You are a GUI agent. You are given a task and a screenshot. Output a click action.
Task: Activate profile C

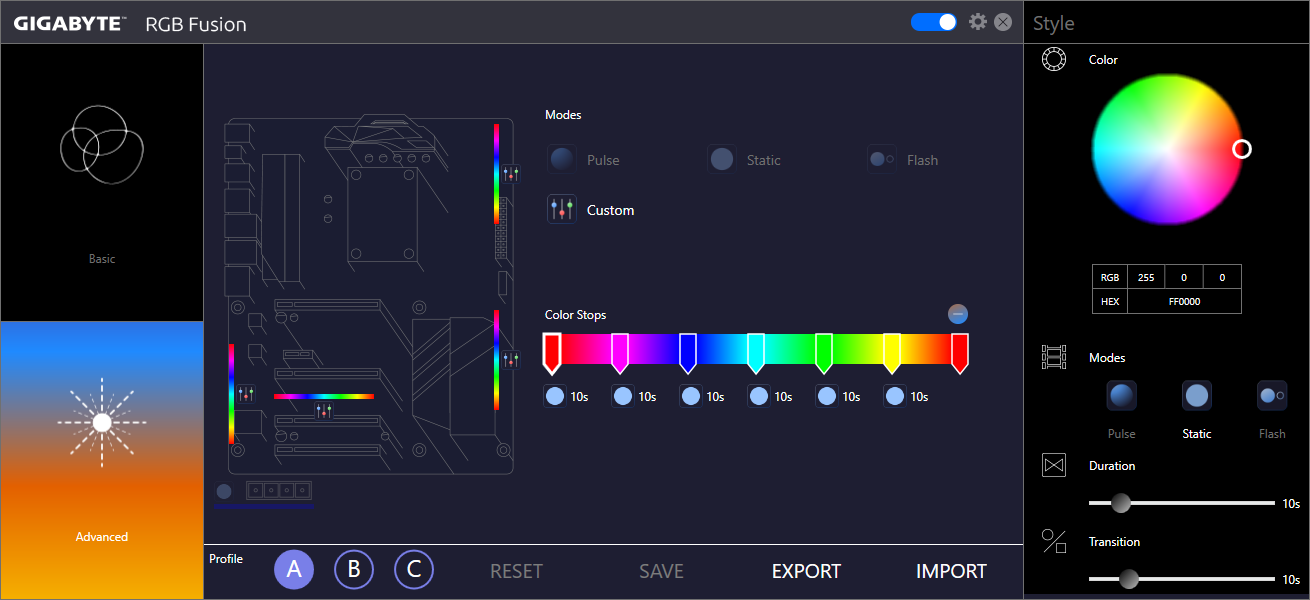pos(414,570)
